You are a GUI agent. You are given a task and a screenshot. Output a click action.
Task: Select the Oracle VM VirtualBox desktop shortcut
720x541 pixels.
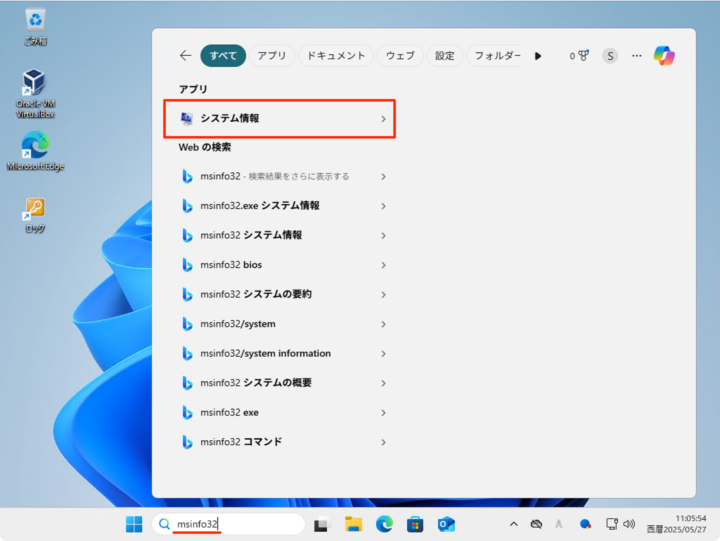(x=35, y=94)
